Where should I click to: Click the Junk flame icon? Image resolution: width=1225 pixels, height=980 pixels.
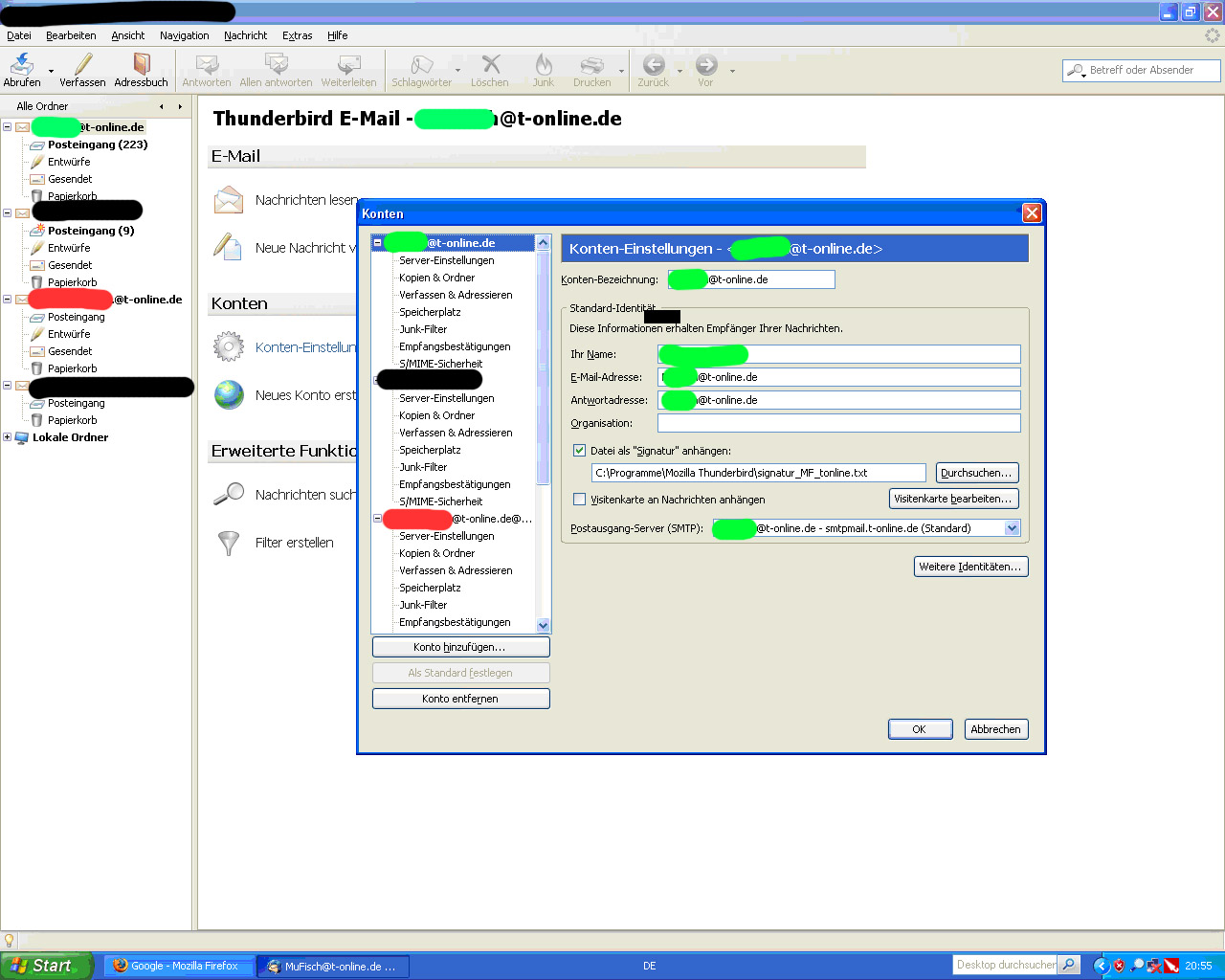544,64
